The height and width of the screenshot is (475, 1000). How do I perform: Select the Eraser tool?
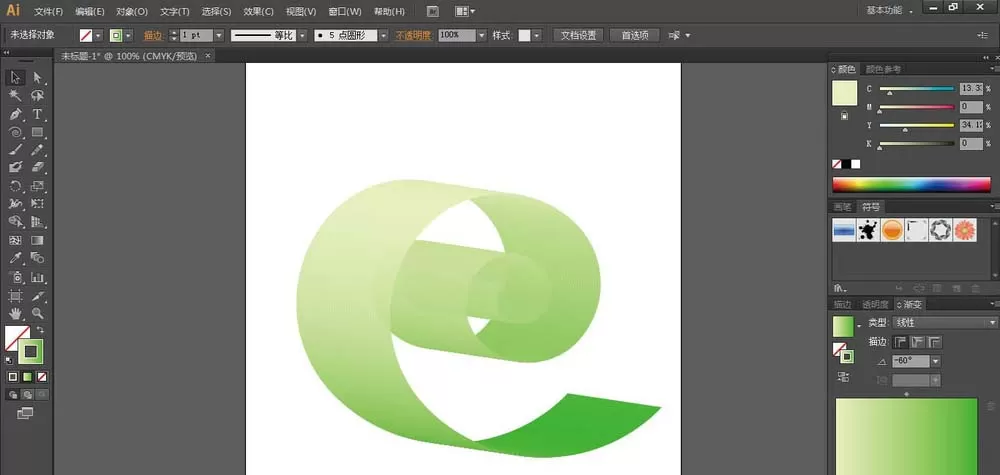click(38, 167)
